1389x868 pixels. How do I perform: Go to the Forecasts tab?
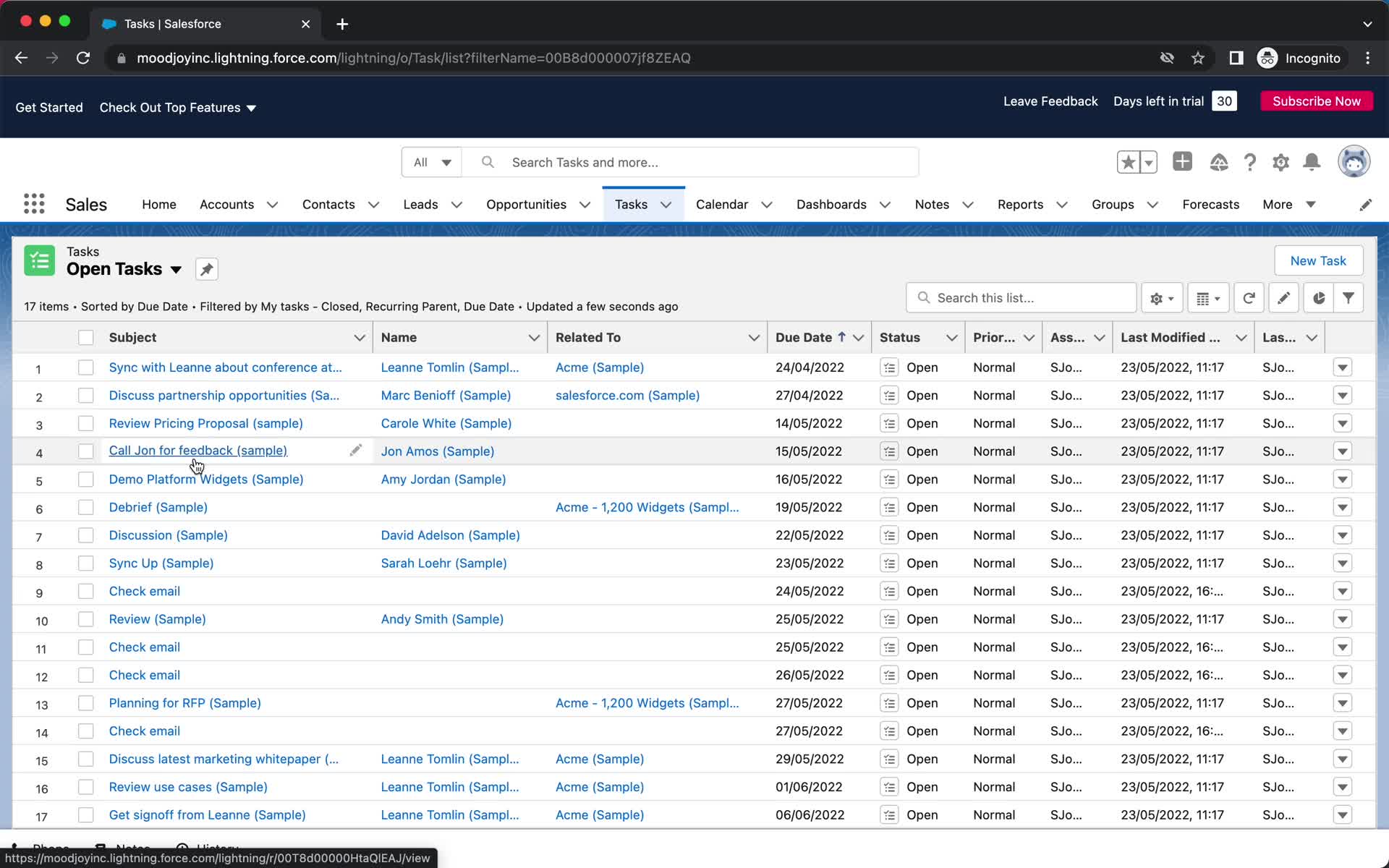coord(1210,205)
